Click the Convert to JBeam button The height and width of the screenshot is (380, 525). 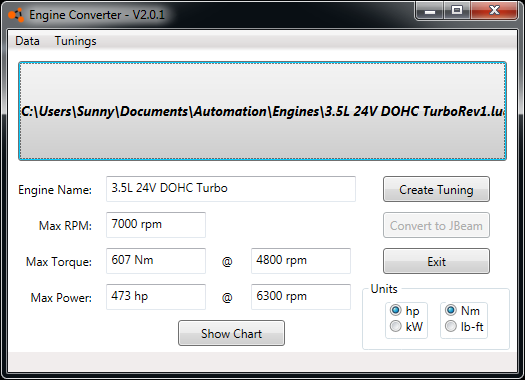click(436, 225)
